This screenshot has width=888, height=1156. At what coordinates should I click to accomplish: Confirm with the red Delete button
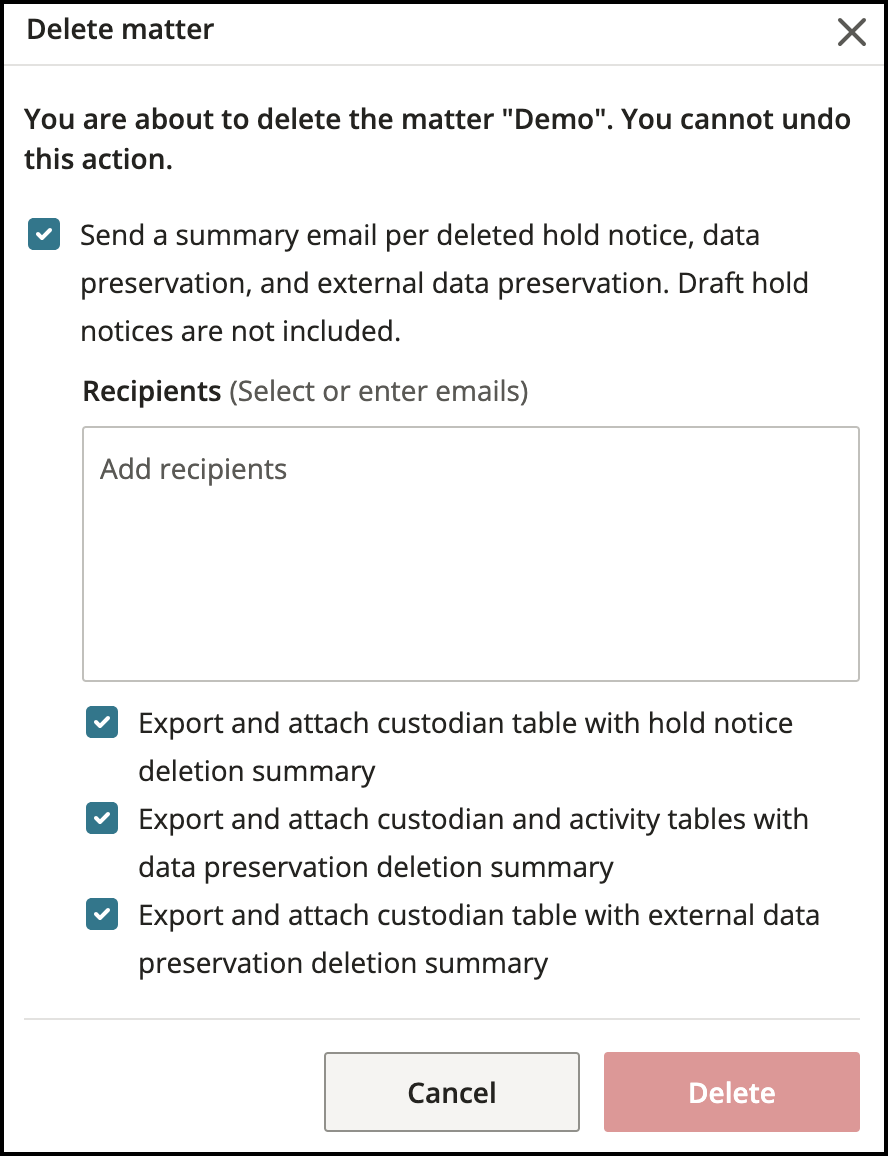pos(732,1092)
